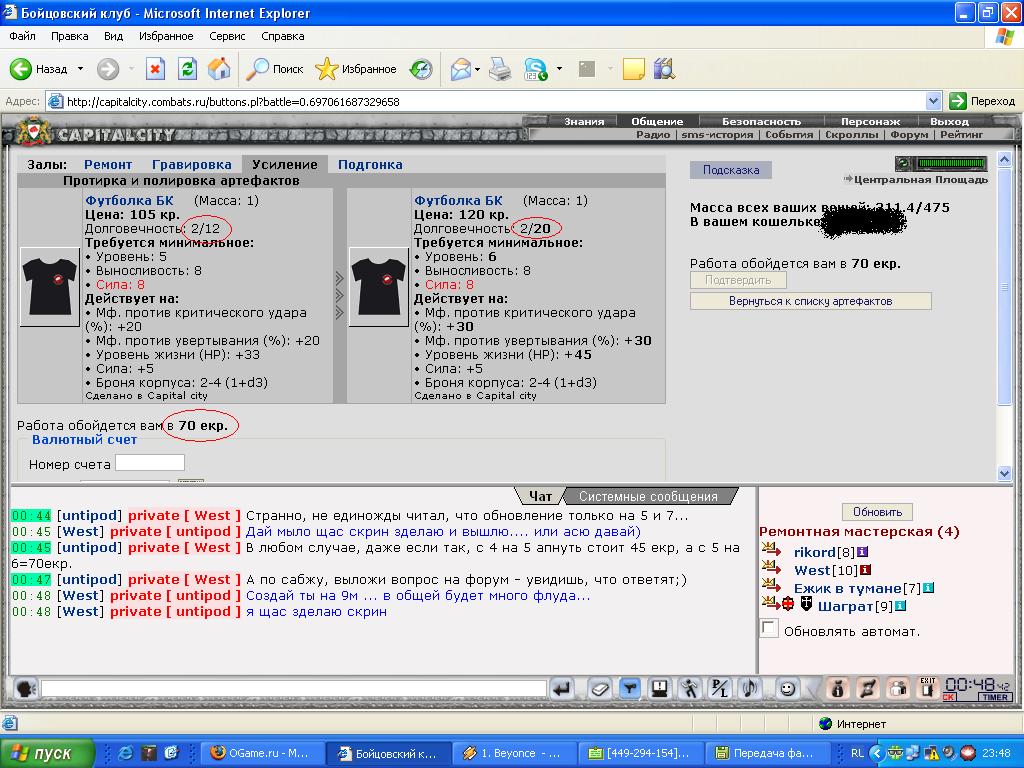The image size is (1024, 768).
Task: Switch to the Ремонт hall tab
Action: tap(108, 165)
